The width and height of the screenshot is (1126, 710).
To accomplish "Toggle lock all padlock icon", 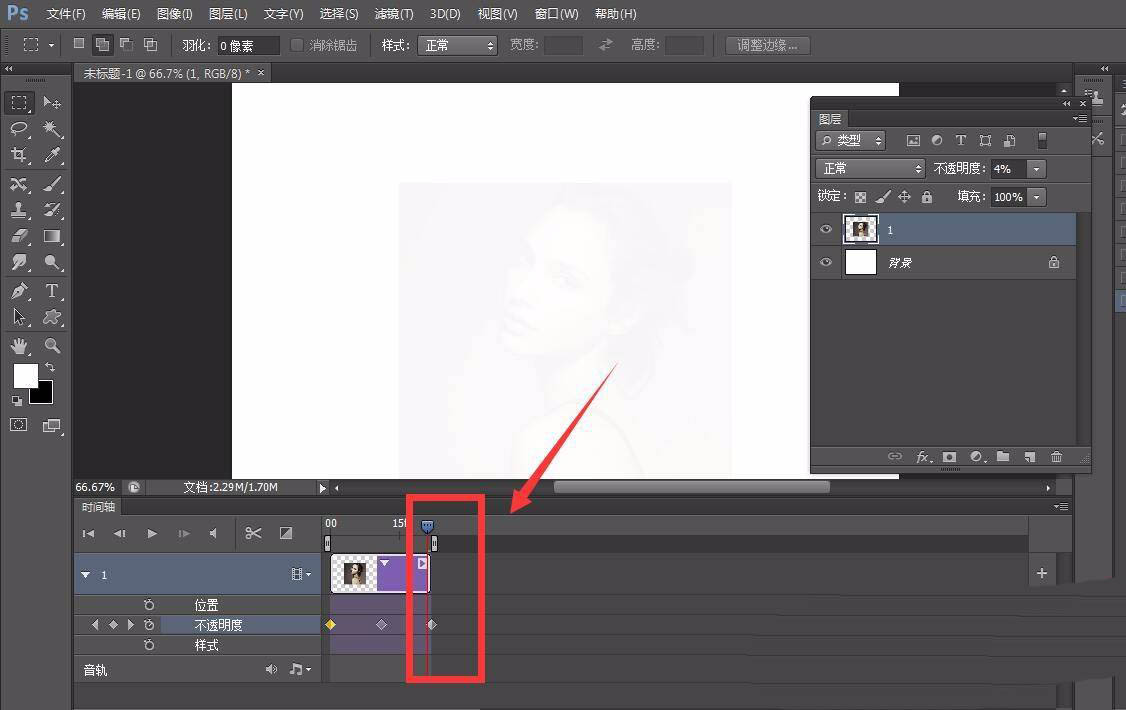I will (927, 197).
